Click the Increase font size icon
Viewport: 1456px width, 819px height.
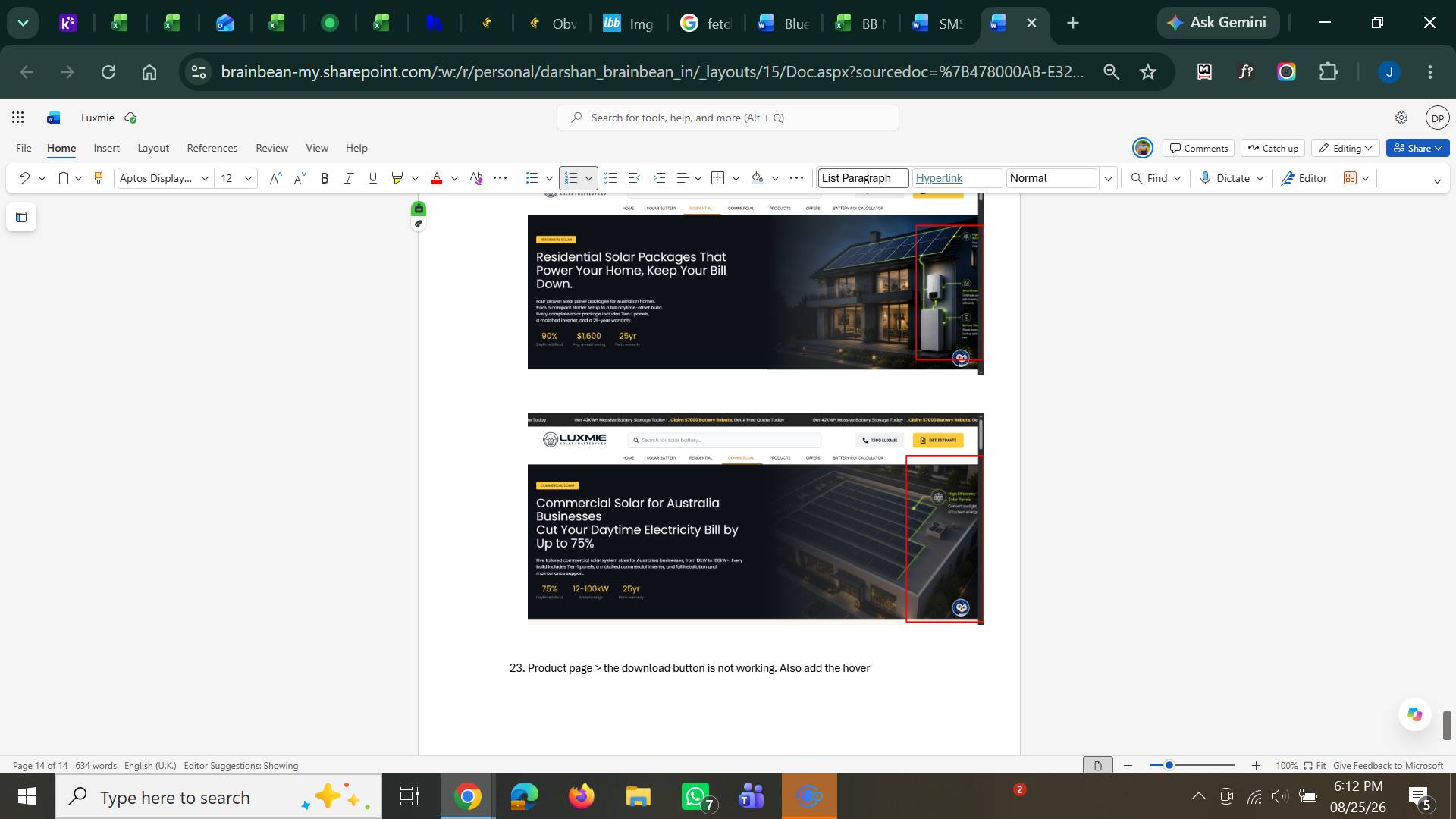(x=275, y=178)
